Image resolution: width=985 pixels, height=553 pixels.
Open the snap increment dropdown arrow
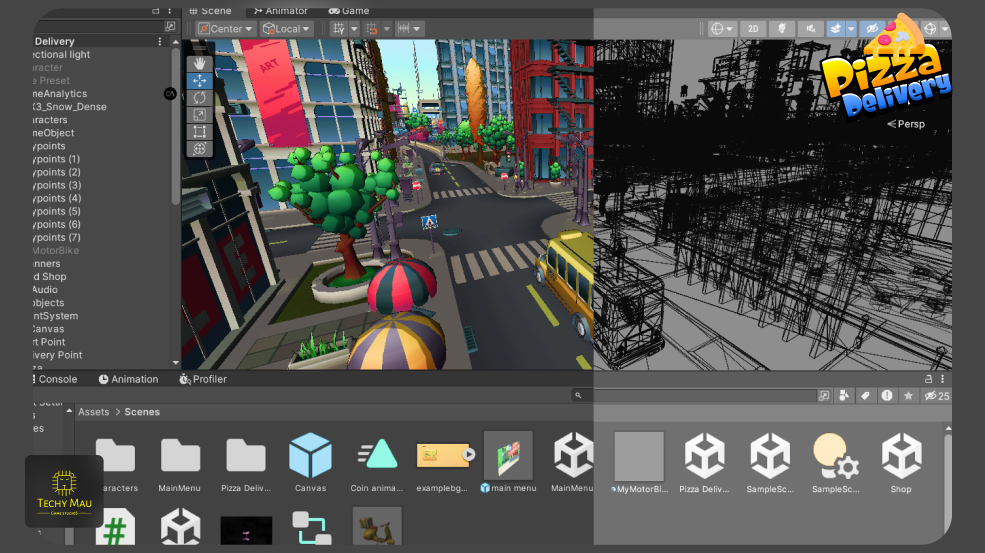point(386,28)
